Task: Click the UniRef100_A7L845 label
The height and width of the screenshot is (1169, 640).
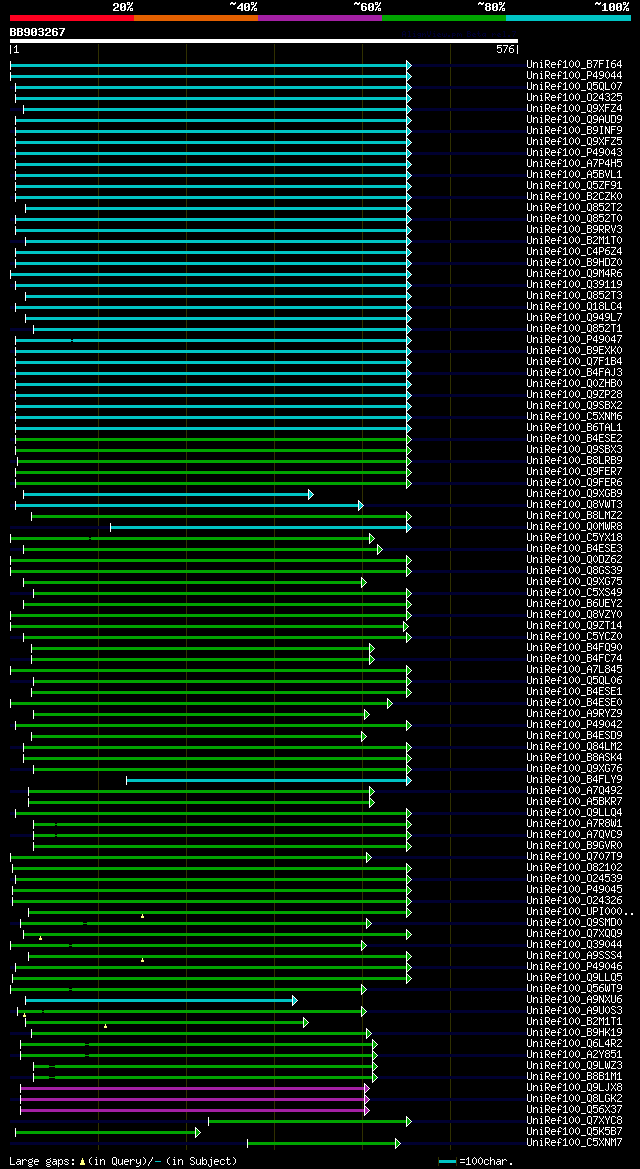Action: click(574, 669)
